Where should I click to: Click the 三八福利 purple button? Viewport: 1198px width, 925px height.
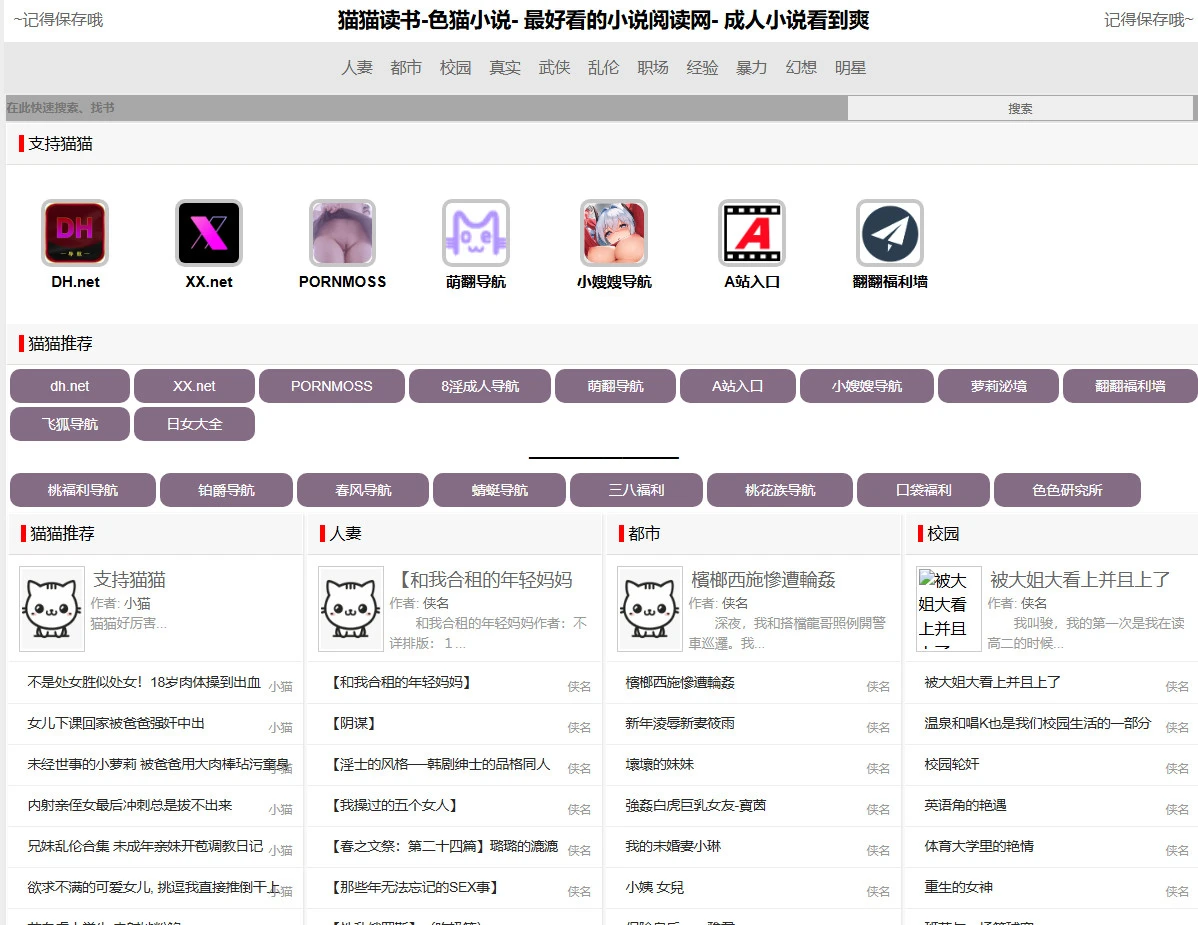pyautogui.click(x=635, y=490)
